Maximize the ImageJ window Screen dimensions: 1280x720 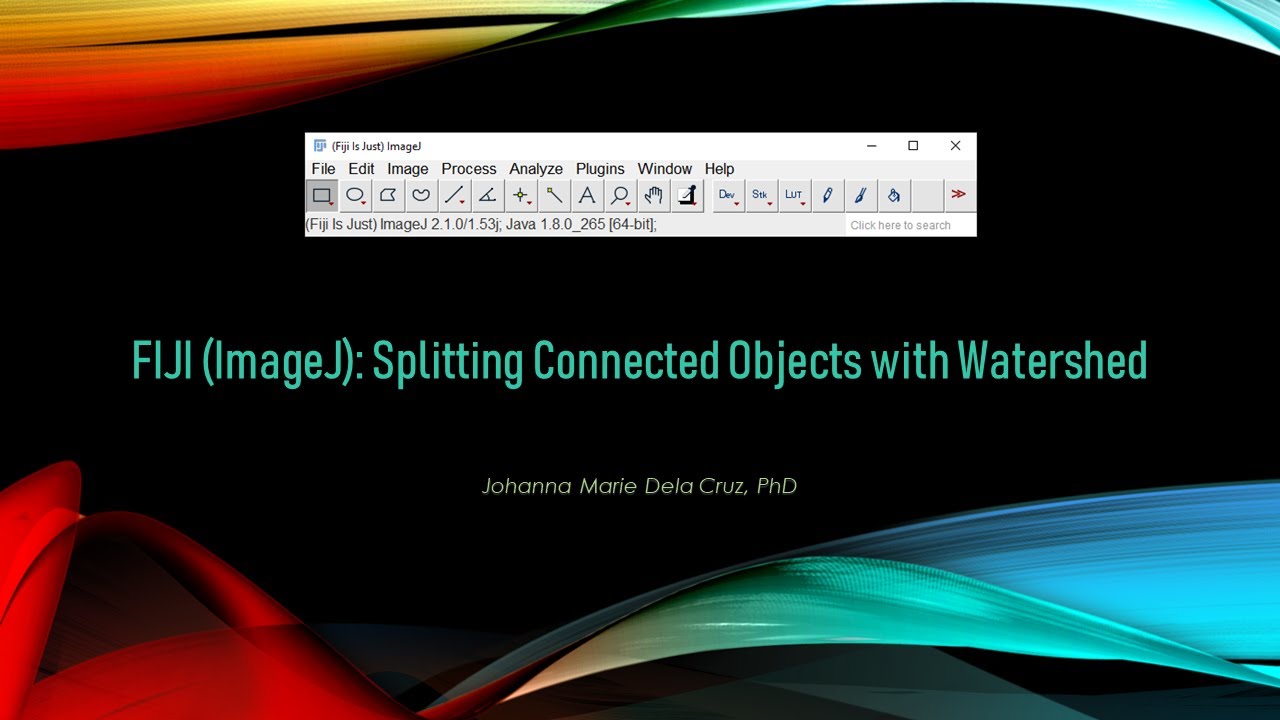pyautogui.click(x=913, y=146)
